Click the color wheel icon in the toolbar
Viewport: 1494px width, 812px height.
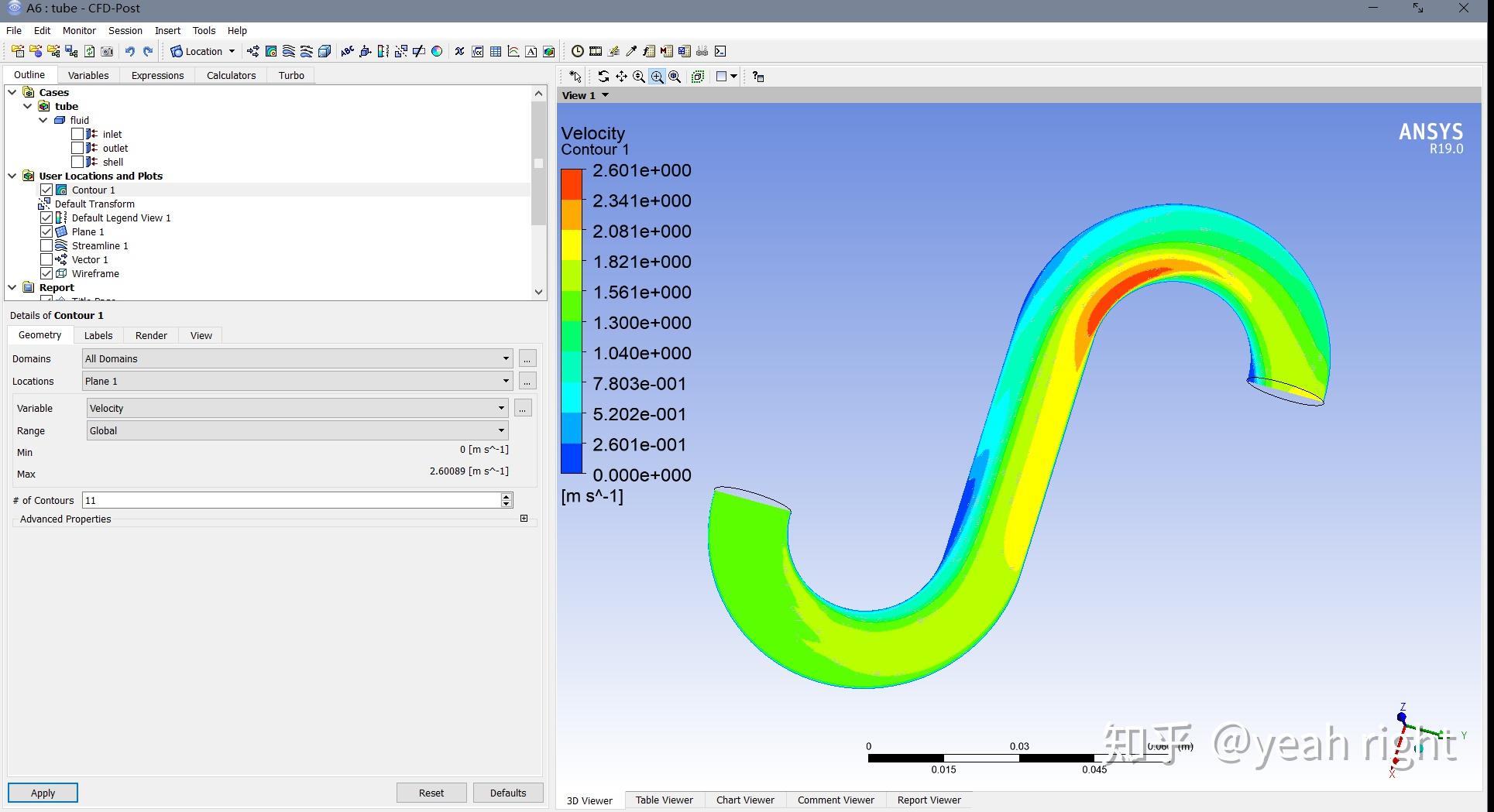(x=437, y=52)
